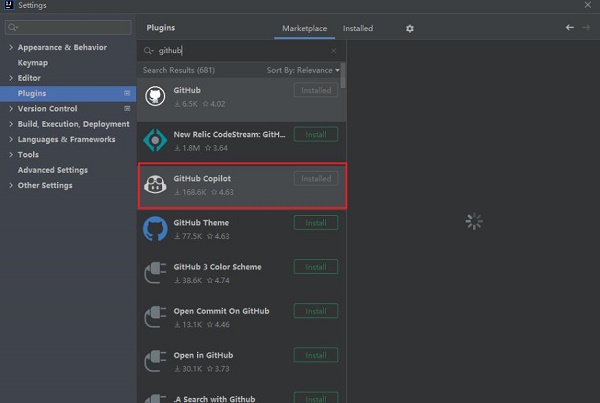Navigate forward using the right arrow

586,28
